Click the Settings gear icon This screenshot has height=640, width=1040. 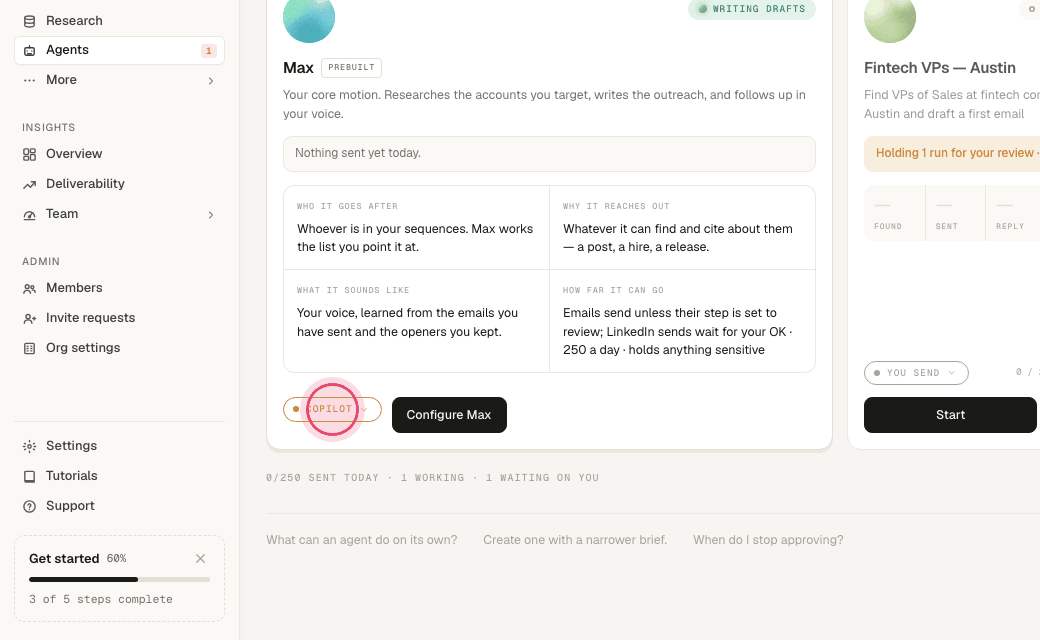click(x=29, y=446)
